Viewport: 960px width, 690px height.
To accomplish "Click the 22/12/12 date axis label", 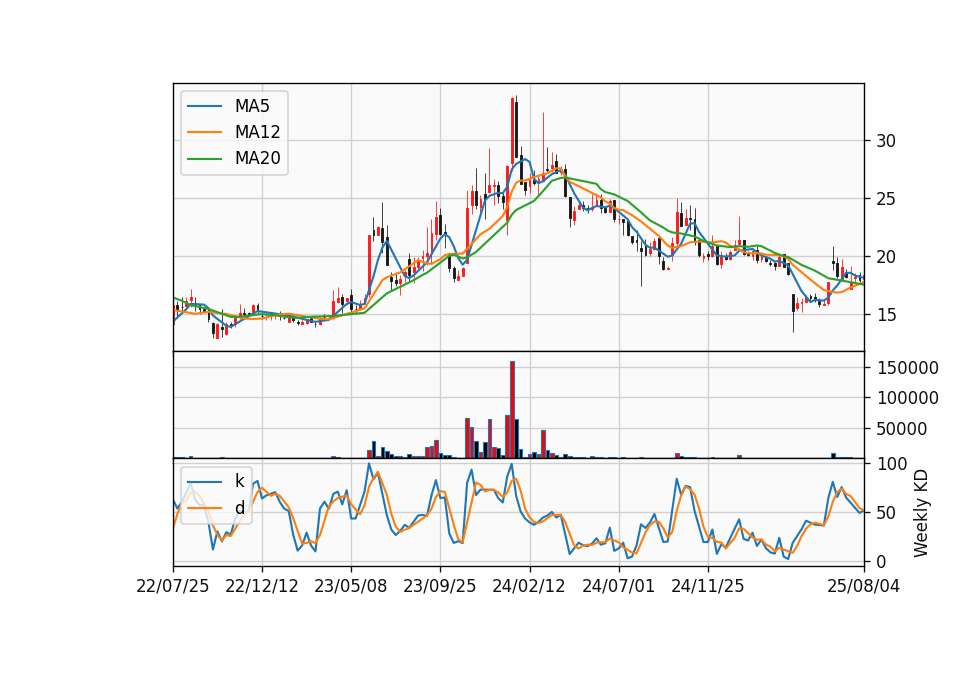I will [262, 586].
